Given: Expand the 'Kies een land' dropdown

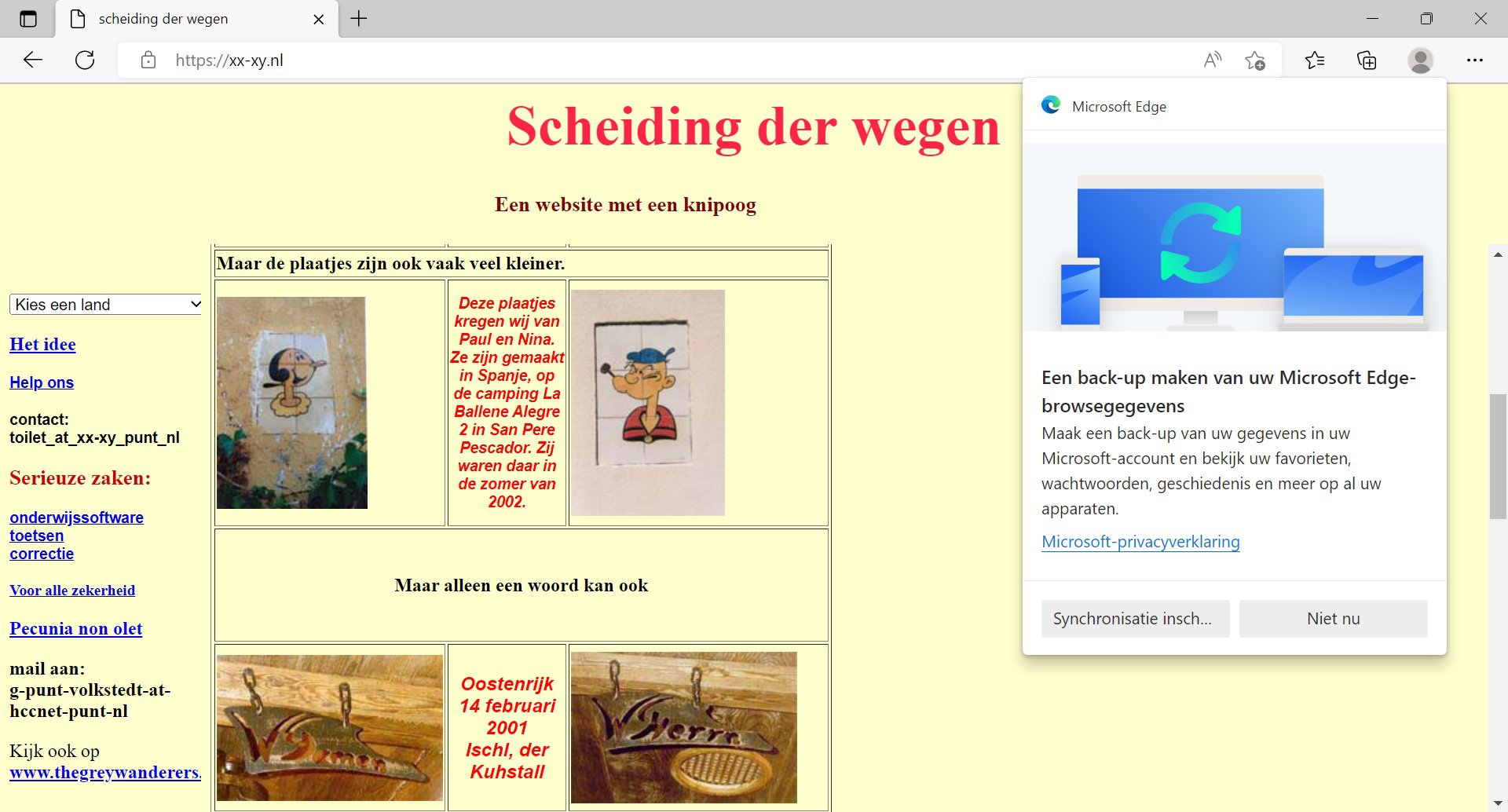Looking at the screenshot, I should tap(106, 305).
